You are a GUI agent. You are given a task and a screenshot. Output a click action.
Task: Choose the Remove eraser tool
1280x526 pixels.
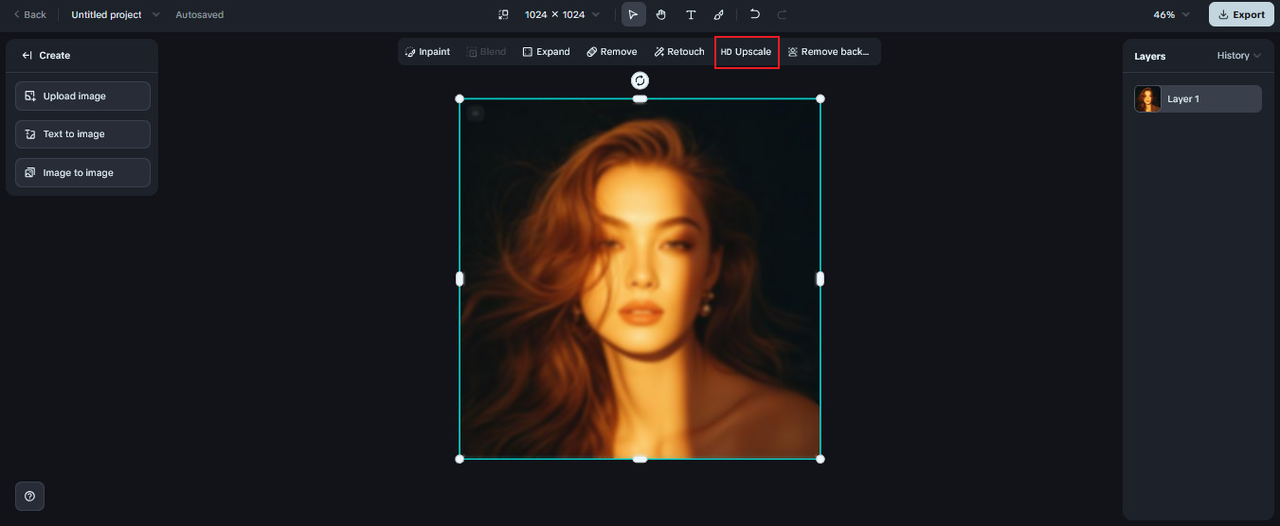(612, 52)
